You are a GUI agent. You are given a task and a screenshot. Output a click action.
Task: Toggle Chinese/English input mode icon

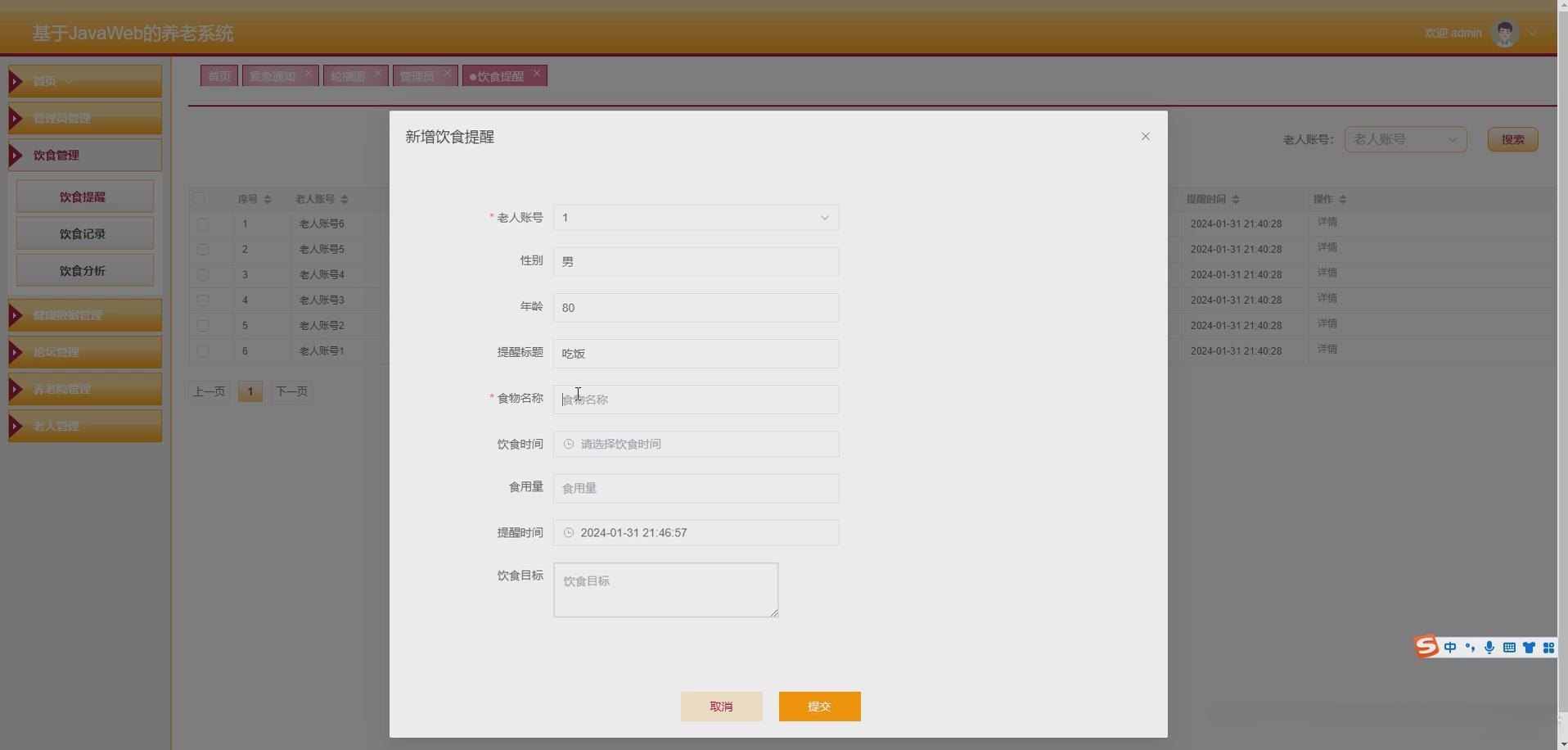click(1449, 647)
